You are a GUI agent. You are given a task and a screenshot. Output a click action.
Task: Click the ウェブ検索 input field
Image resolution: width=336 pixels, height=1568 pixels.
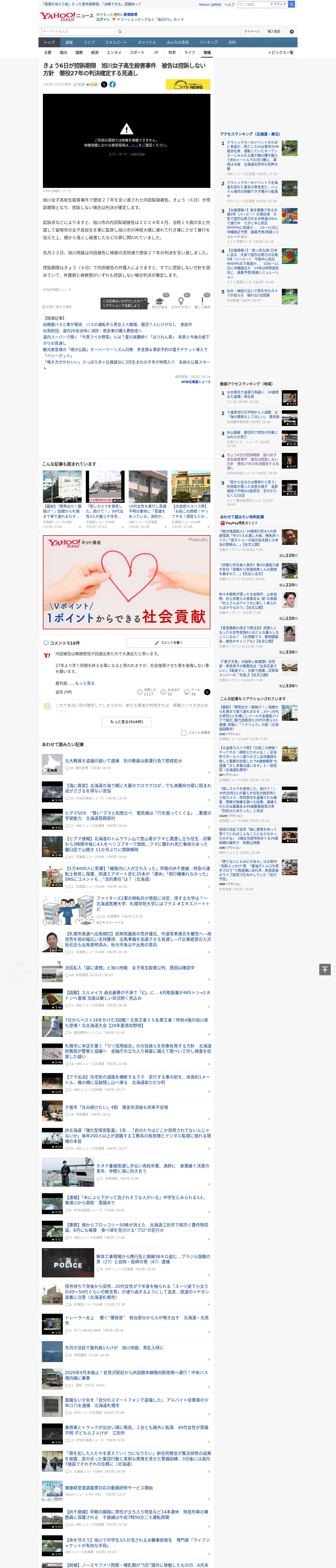click(x=253, y=4)
